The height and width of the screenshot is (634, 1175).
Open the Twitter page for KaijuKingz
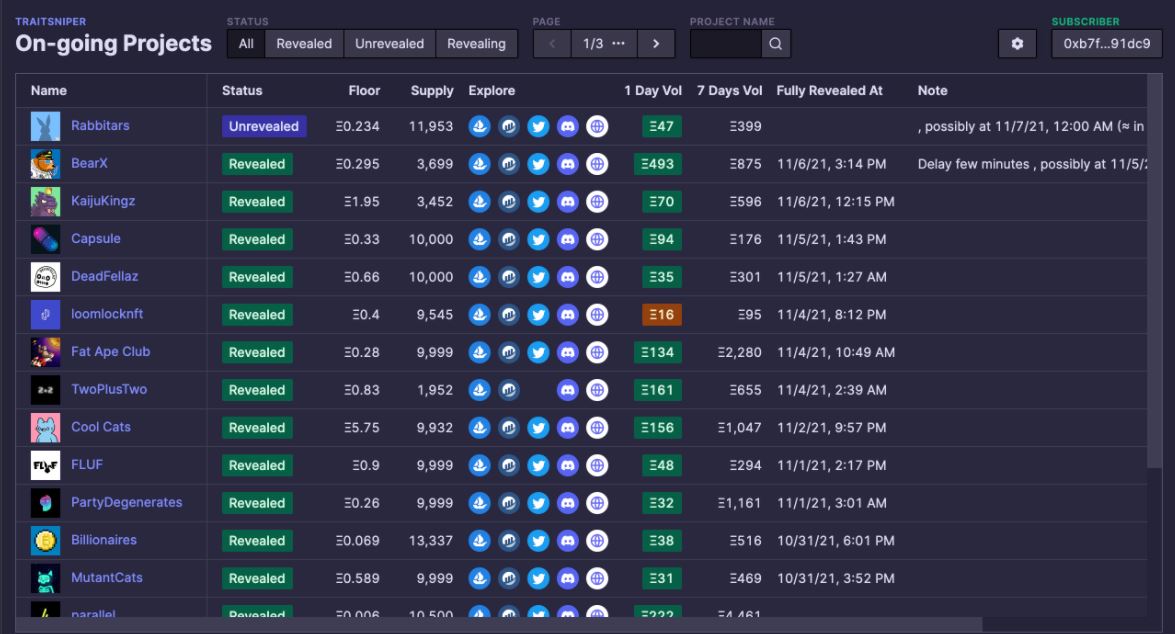pos(538,202)
